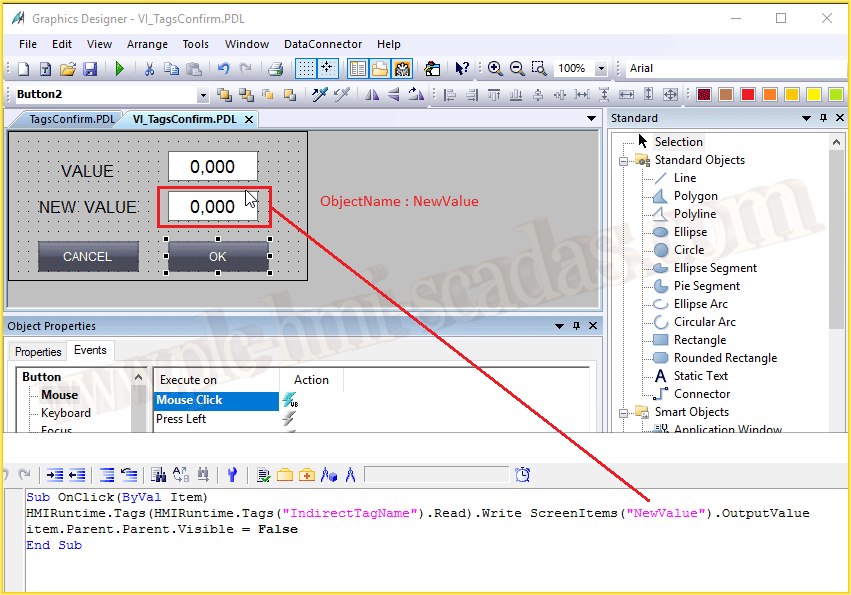Switch to the Properties tab
Image resolution: width=851 pixels, height=595 pixels.
click(38, 352)
